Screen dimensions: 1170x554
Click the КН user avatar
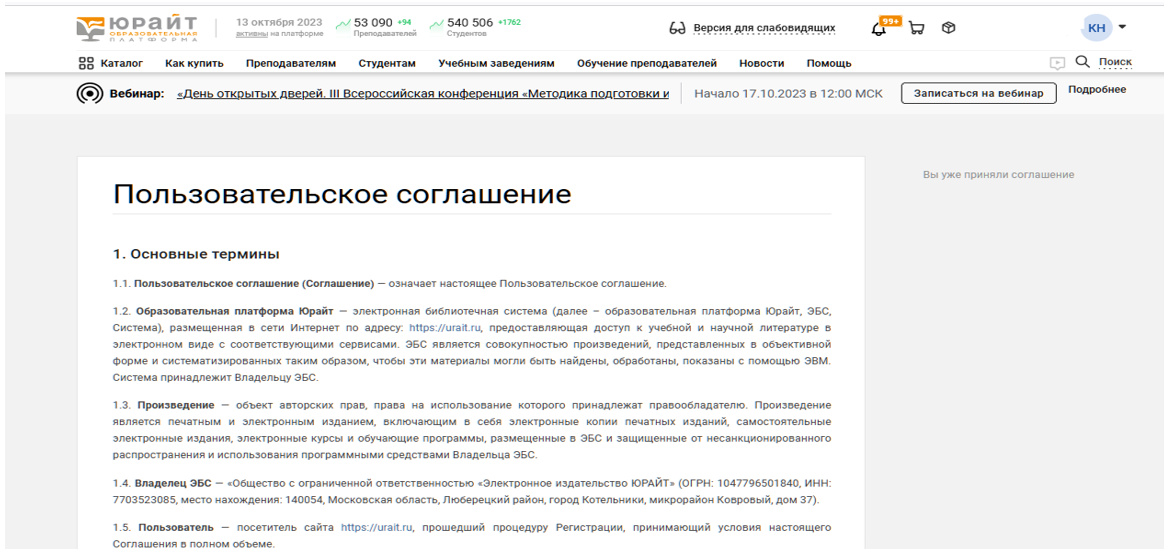[x=1097, y=28]
